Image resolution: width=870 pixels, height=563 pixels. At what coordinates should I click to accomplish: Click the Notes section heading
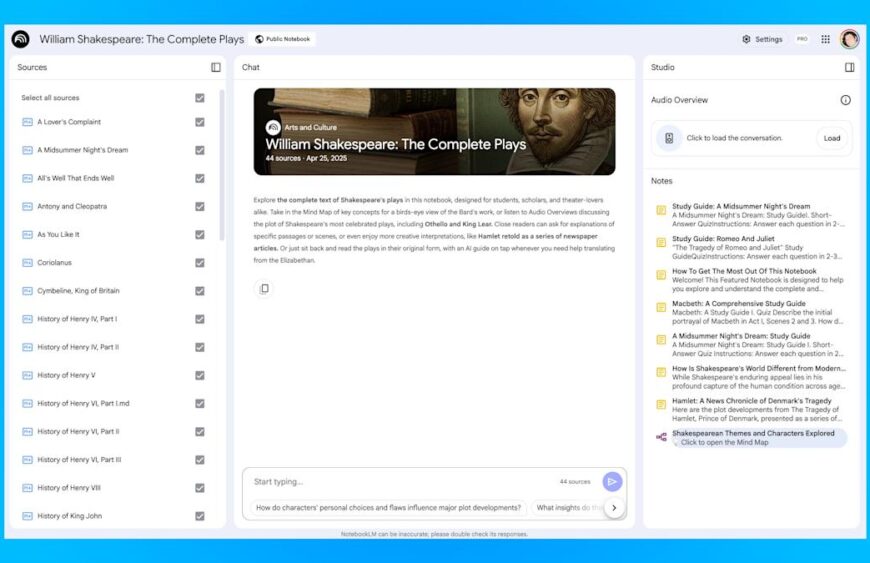click(661, 181)
